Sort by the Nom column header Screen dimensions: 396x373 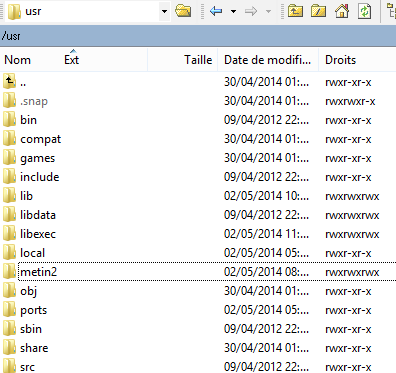point(17,60)
